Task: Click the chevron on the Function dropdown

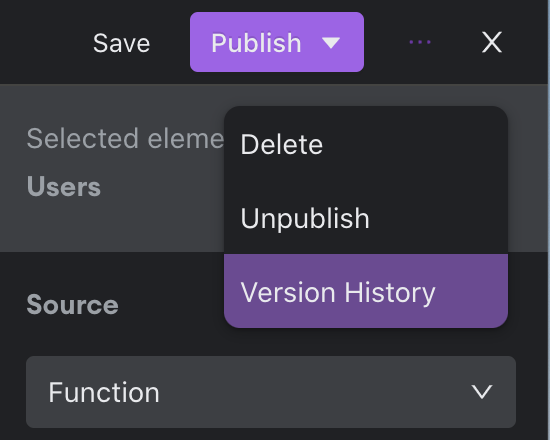Action: [482, 392]
